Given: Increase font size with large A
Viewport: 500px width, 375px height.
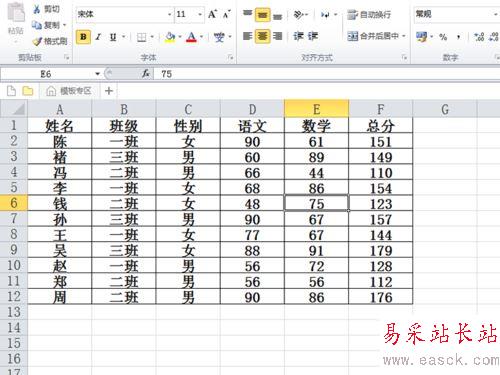Looking at the screenshot, I should point(212,14).
